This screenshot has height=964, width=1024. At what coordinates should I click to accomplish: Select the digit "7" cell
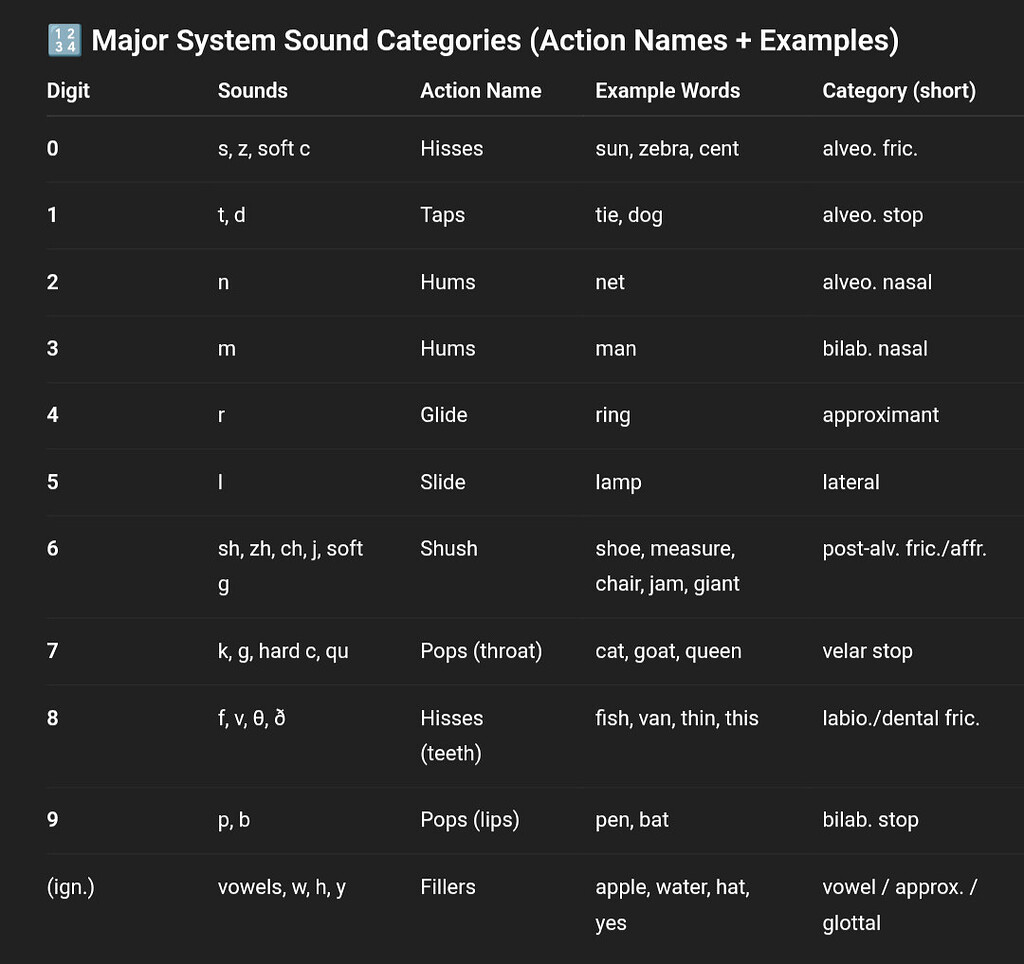(52, 651)
